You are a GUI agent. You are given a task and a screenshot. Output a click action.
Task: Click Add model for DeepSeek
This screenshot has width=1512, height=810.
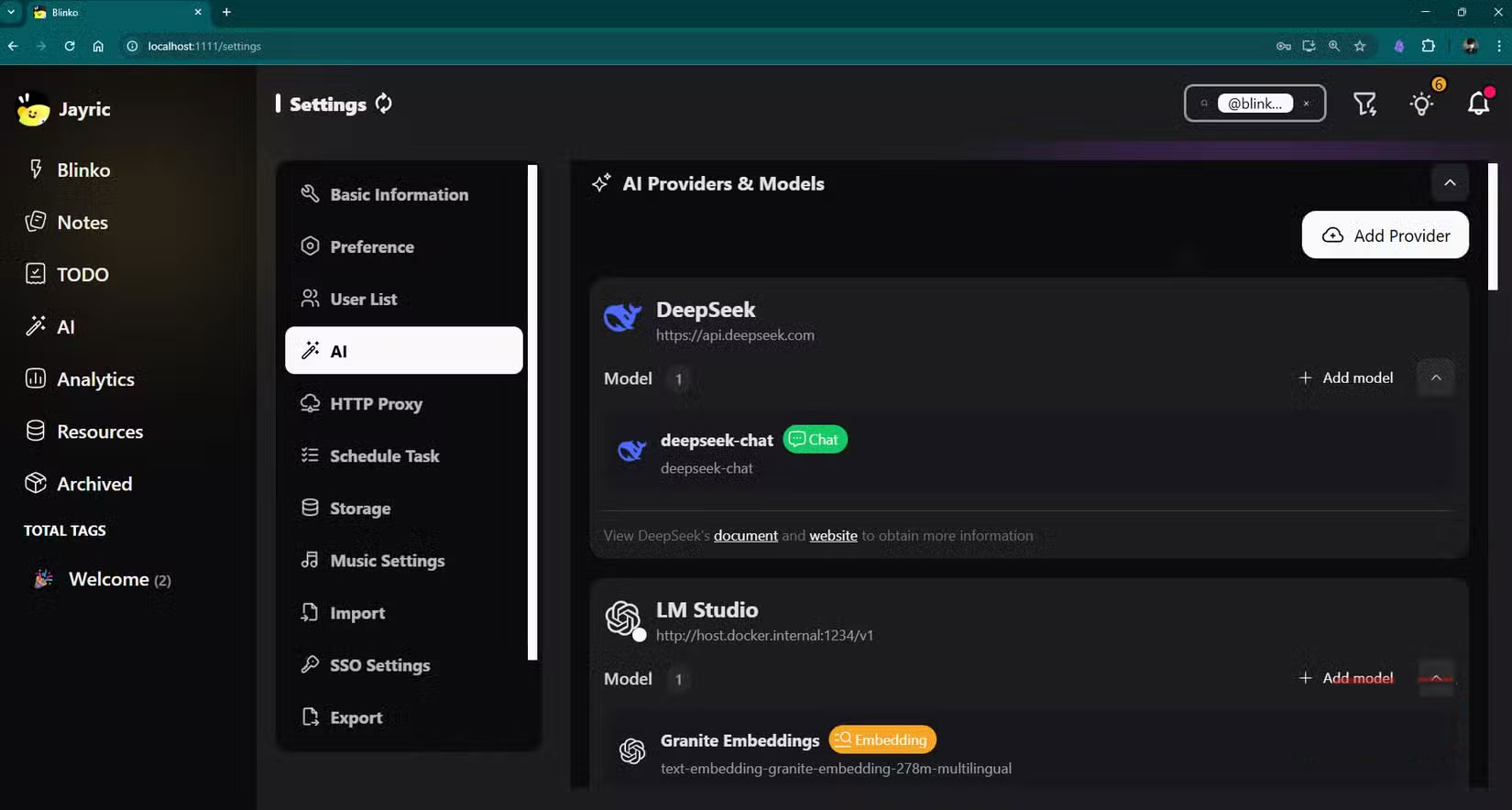[1345, 378]
